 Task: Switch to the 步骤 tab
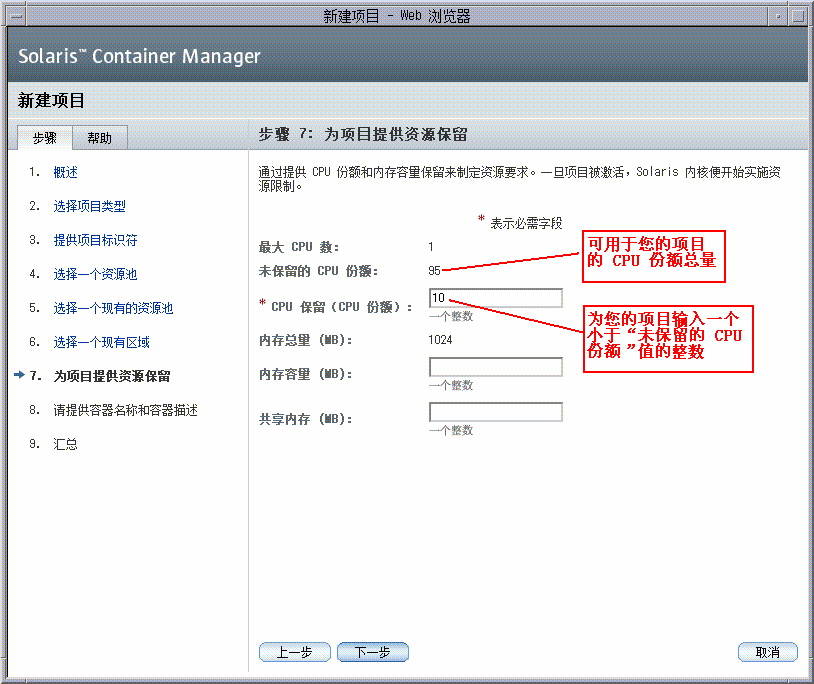click(x=45, y=138)
